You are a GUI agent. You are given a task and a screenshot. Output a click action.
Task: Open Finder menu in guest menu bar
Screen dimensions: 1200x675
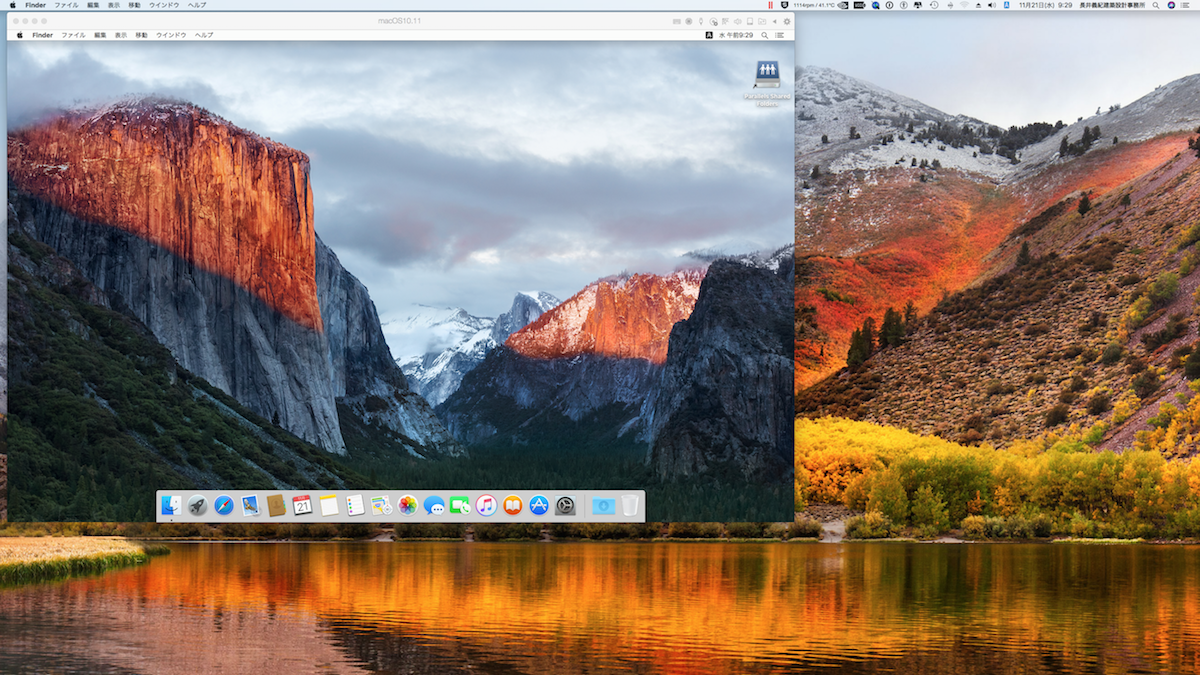tap(42, 35)
